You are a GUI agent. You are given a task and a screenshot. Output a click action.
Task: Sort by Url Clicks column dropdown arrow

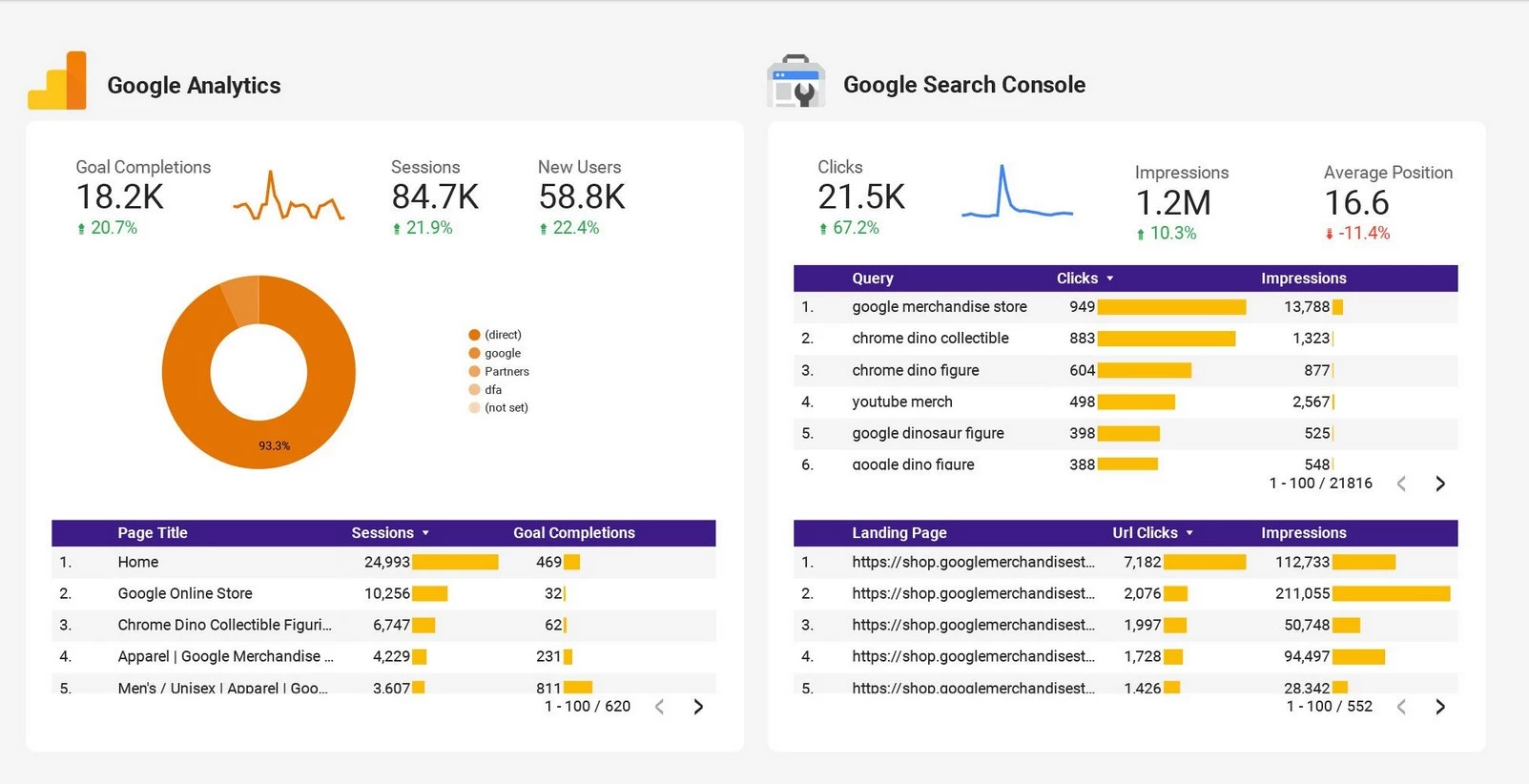1189,533
